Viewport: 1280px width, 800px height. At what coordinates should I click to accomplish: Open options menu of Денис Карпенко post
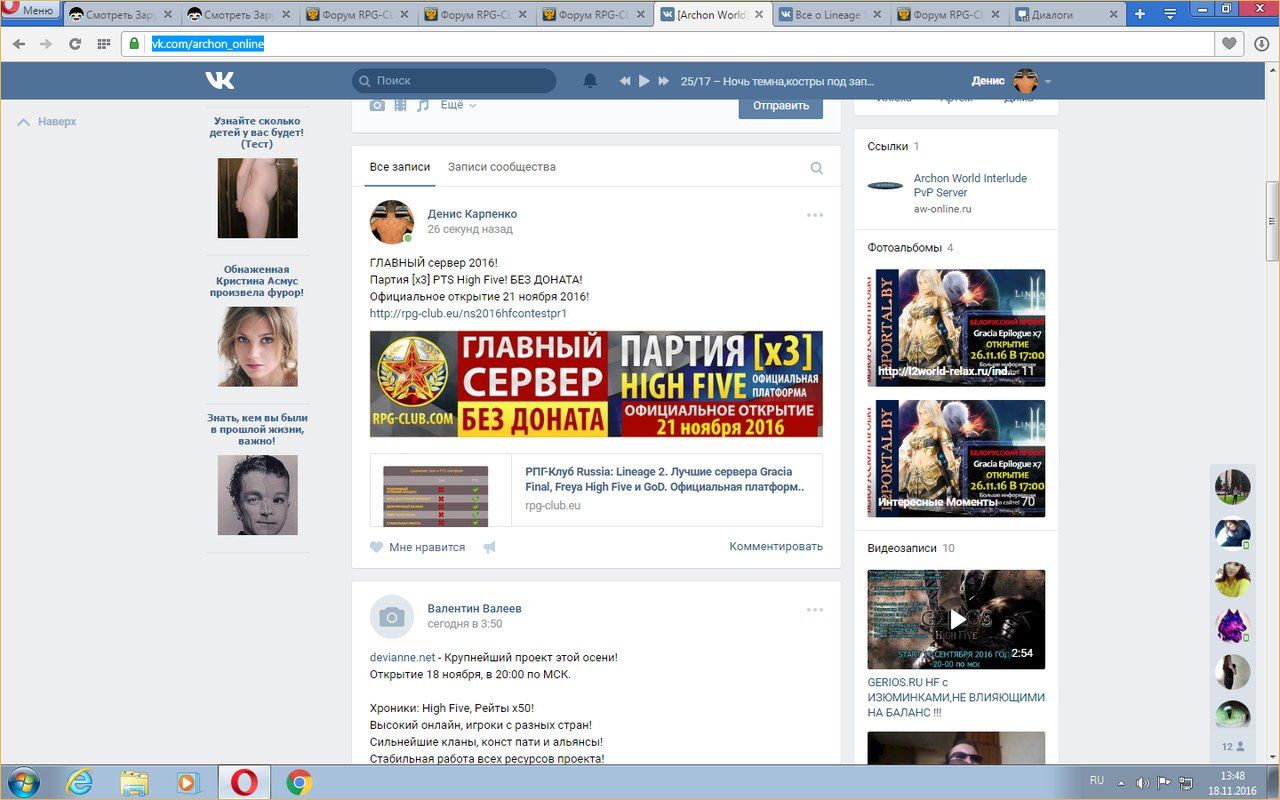point(815,215)
